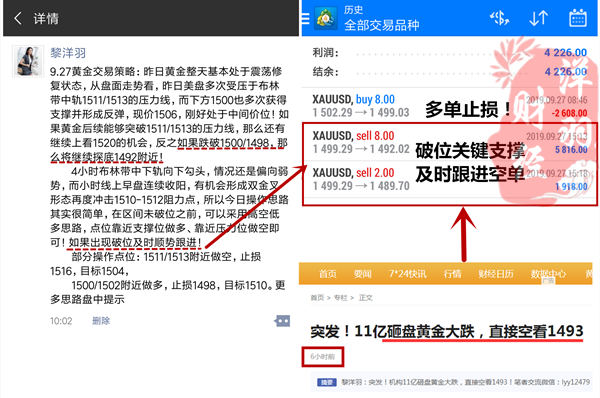Screen dimensions: 600x398
Task: Tap the sort arrows icon
Action: (x=538, y=18)
